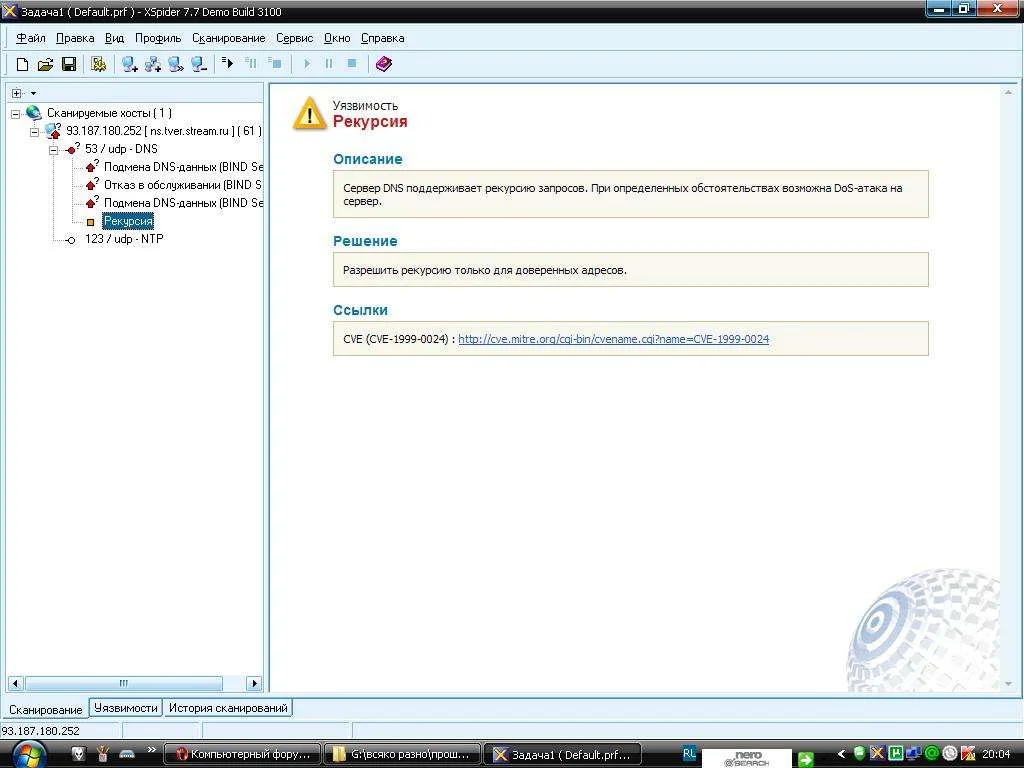Click the RL language indicator in taskbar

[689, 753]
